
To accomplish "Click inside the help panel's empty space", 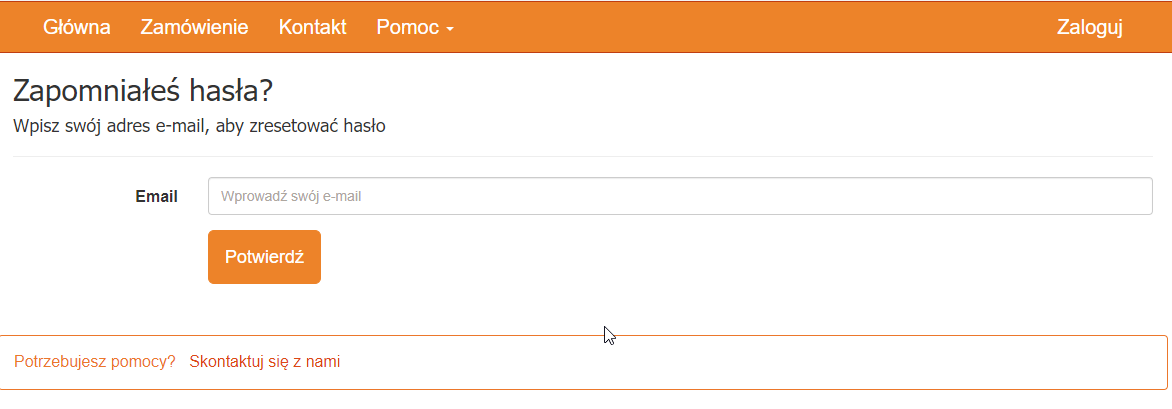I will coord(750,362).
